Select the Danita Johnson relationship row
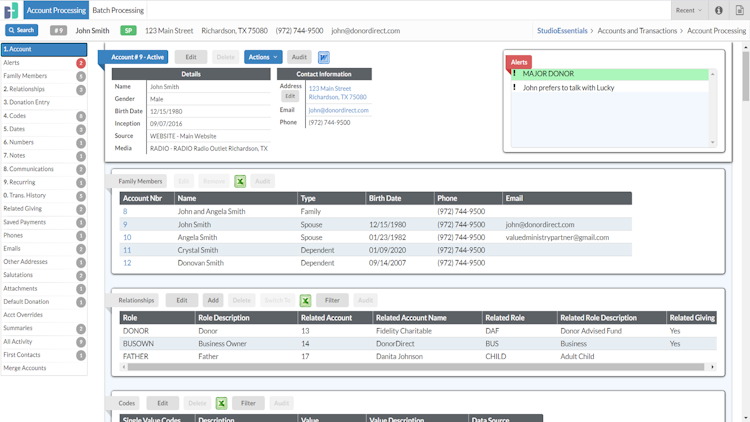The image size is (750, 422). click(418, 356)
